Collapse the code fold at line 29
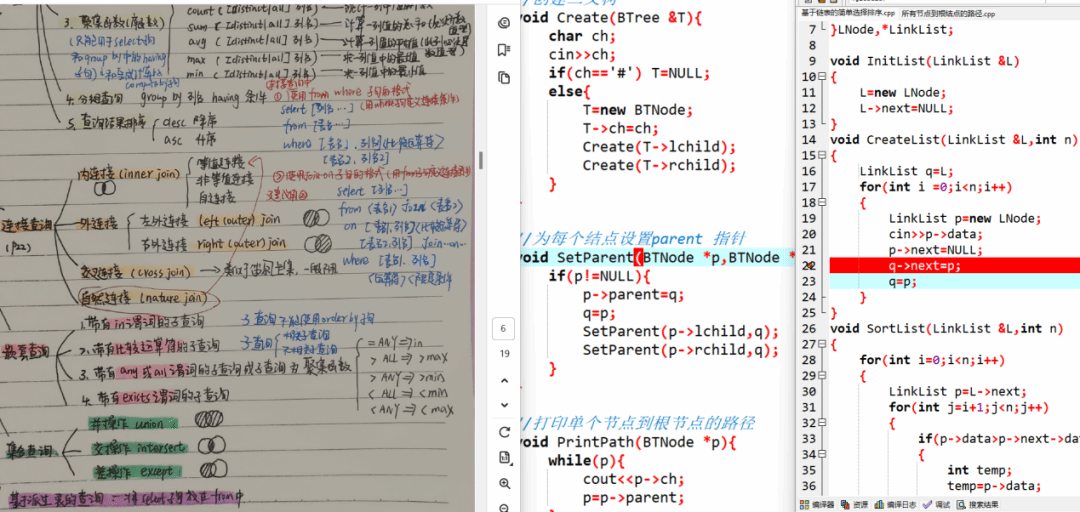Viewport: 1080px width, 512px height. 823,376
